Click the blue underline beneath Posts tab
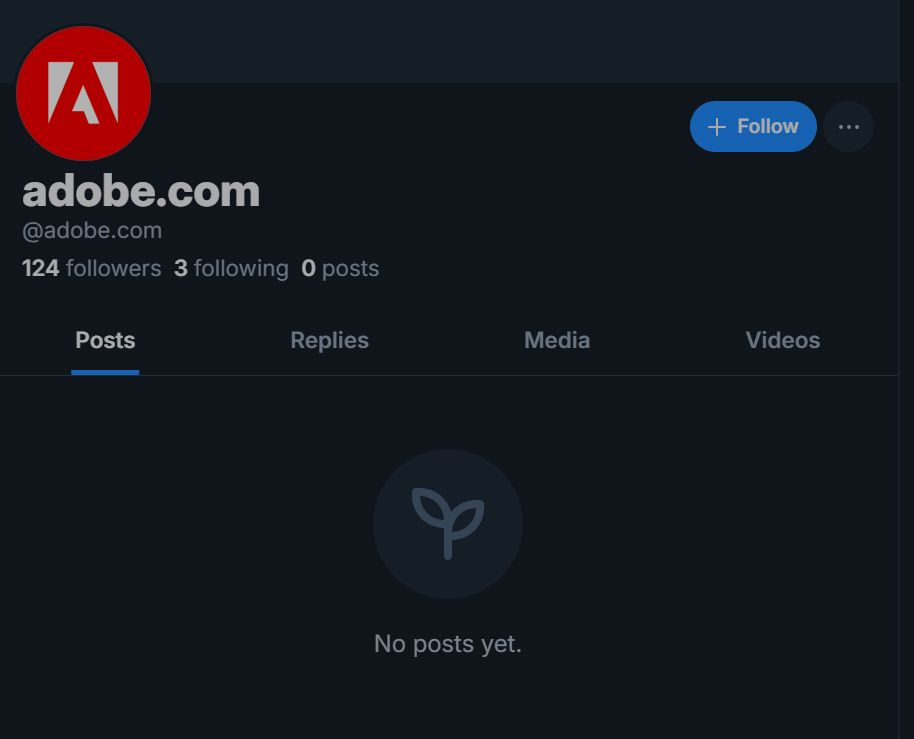Image resolution: width=914 pixels, height=739 pixels. coord(105,372)
